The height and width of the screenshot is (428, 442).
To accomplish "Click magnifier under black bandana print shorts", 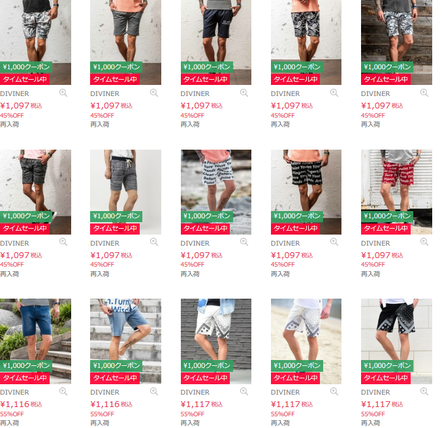I will point(424,391).
